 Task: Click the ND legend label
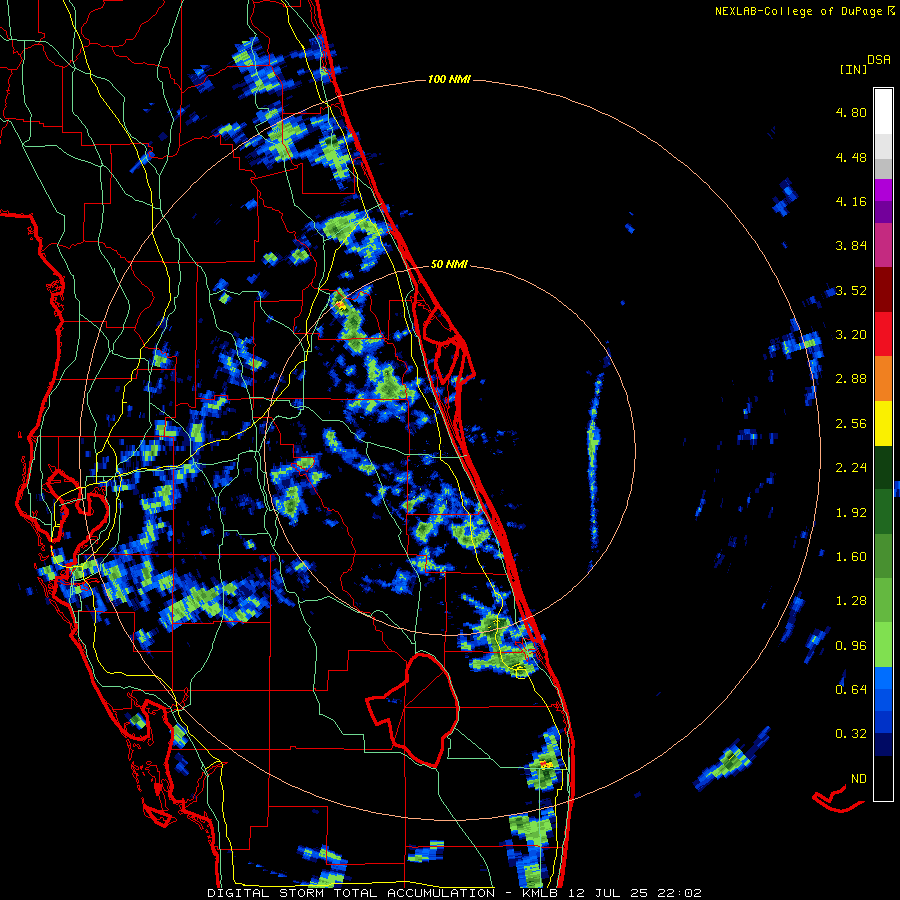tap(859, 779)
